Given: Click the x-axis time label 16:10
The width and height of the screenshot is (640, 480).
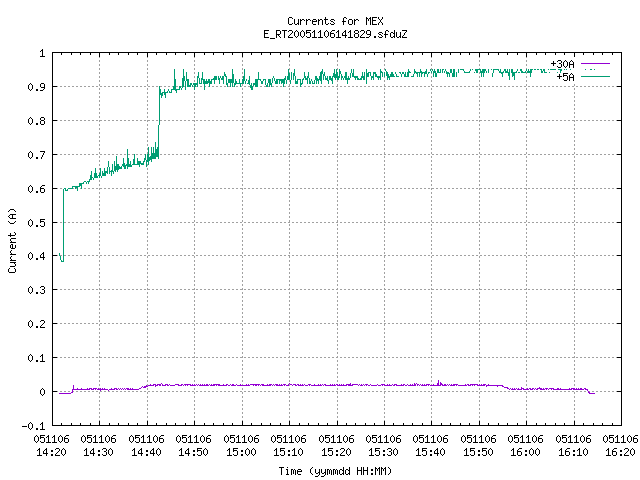Looking at the screenshot, I should point(574,452).
